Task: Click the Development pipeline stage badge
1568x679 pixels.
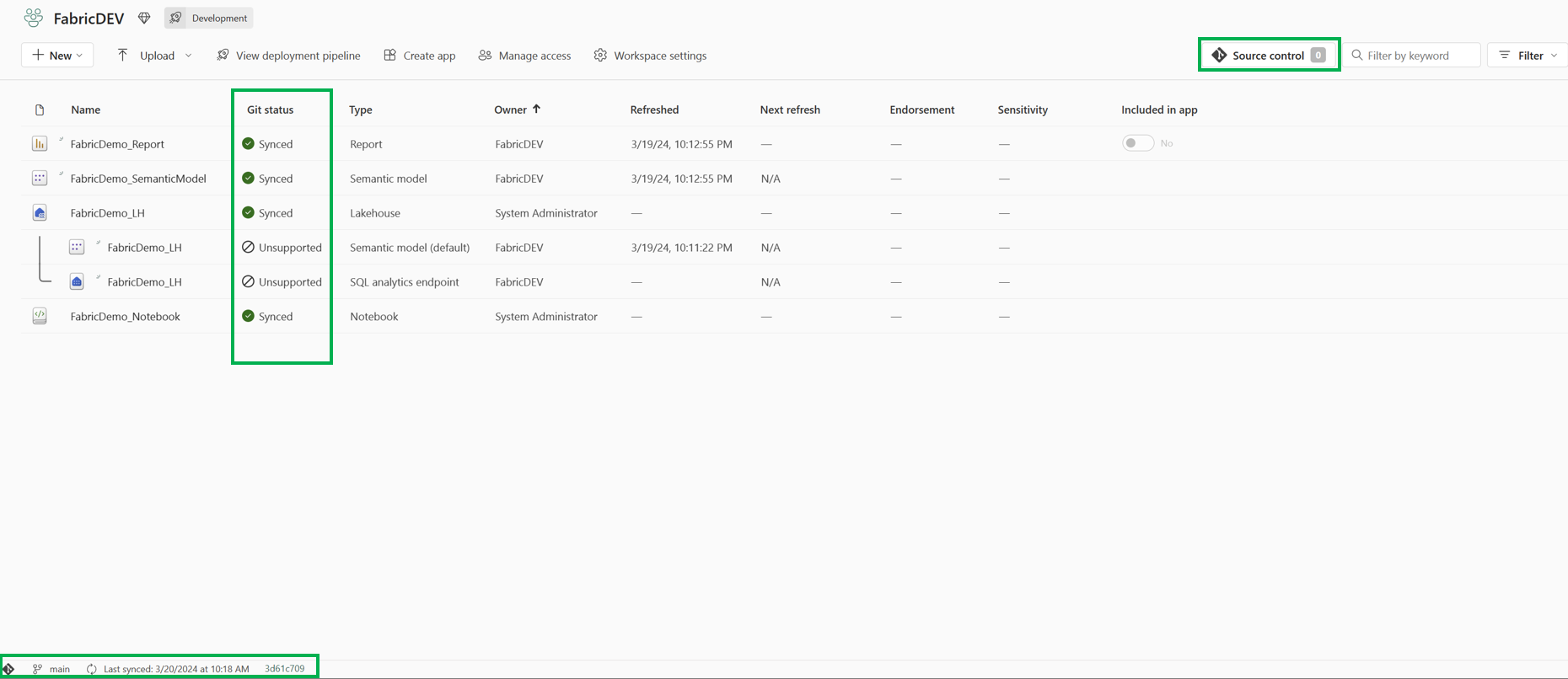Action: click(x=209, y=18)
